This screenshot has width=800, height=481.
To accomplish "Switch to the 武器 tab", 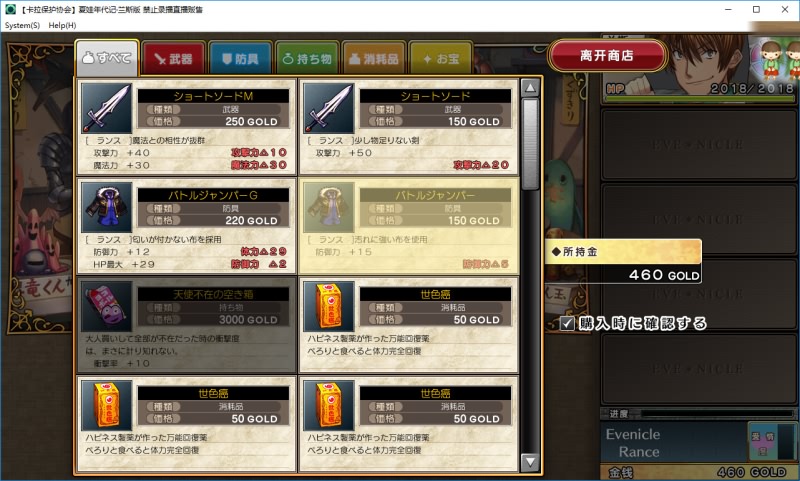I will 173,59.
